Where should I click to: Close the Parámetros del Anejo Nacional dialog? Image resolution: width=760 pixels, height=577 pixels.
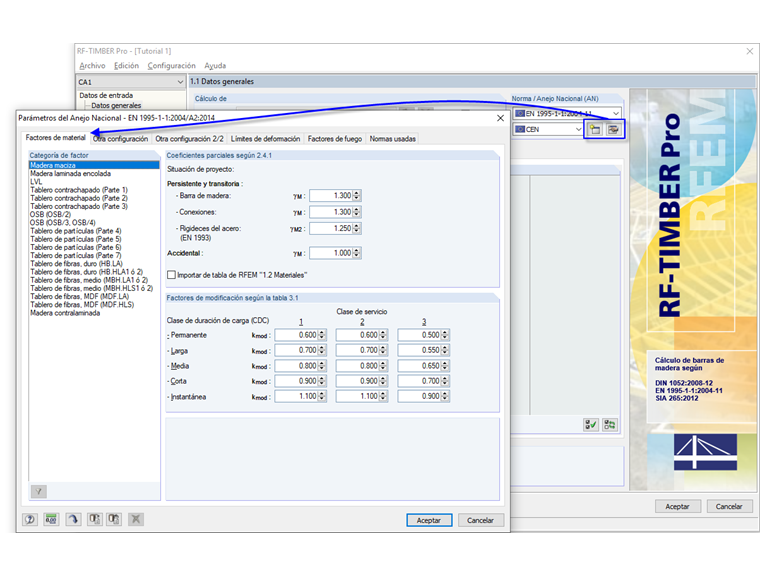[500, 118]
